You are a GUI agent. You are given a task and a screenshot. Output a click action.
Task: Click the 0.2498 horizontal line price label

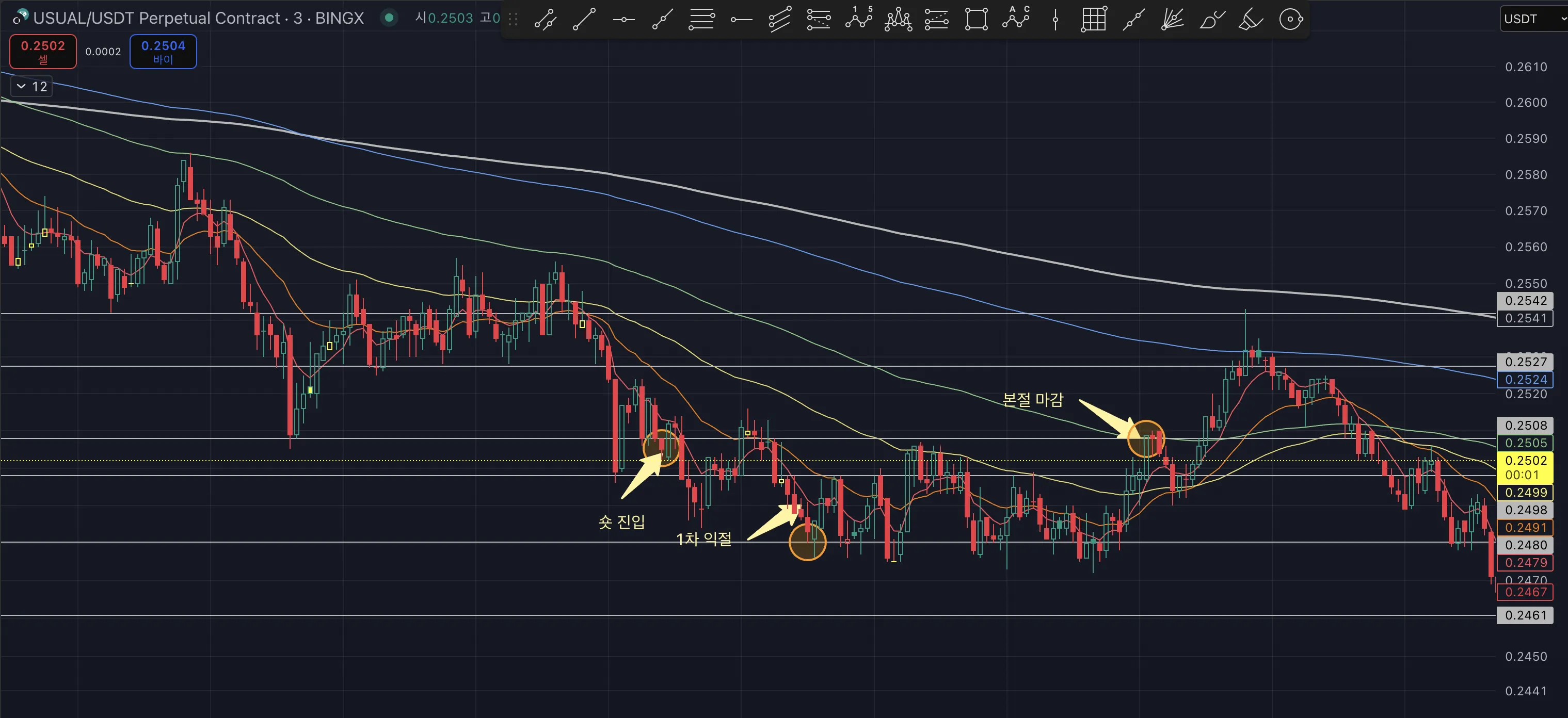click(1525, 510)
